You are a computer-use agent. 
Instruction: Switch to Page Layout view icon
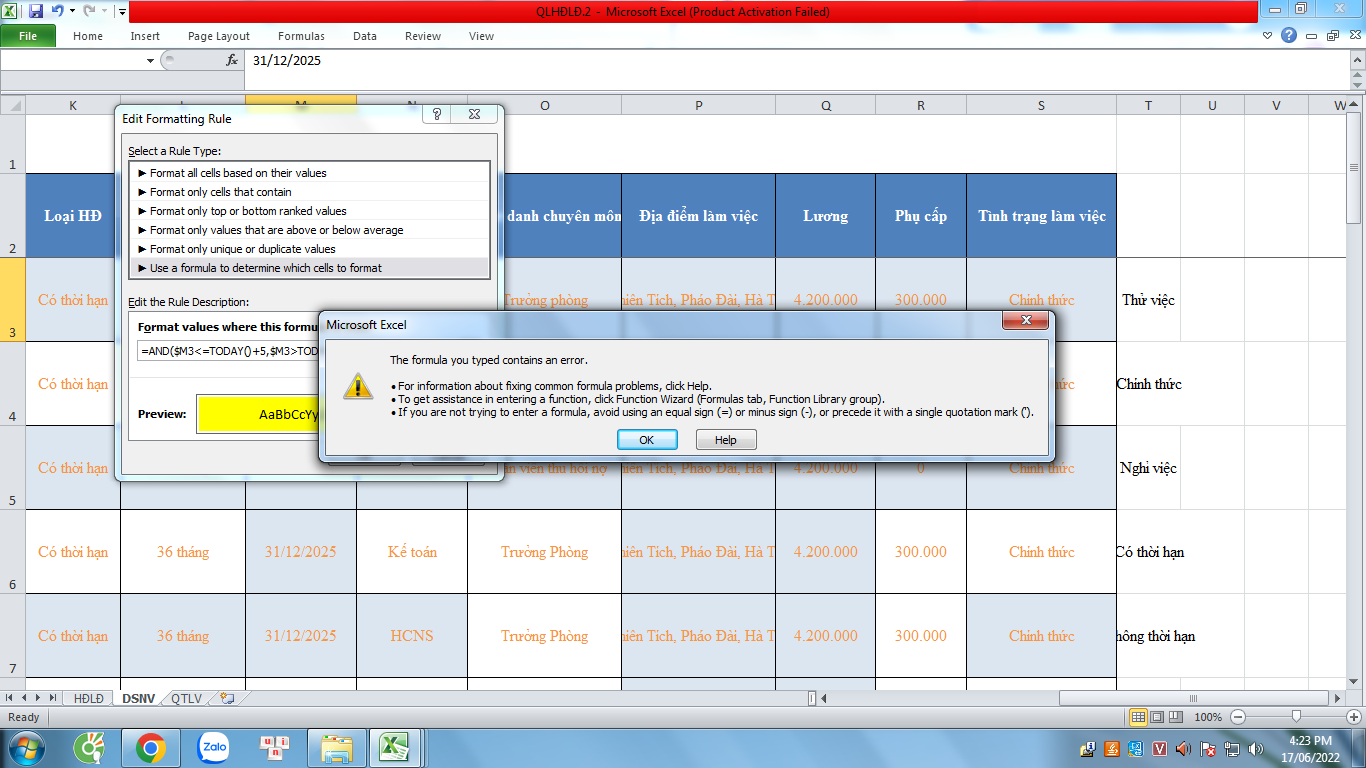(x=1158, y=717)
